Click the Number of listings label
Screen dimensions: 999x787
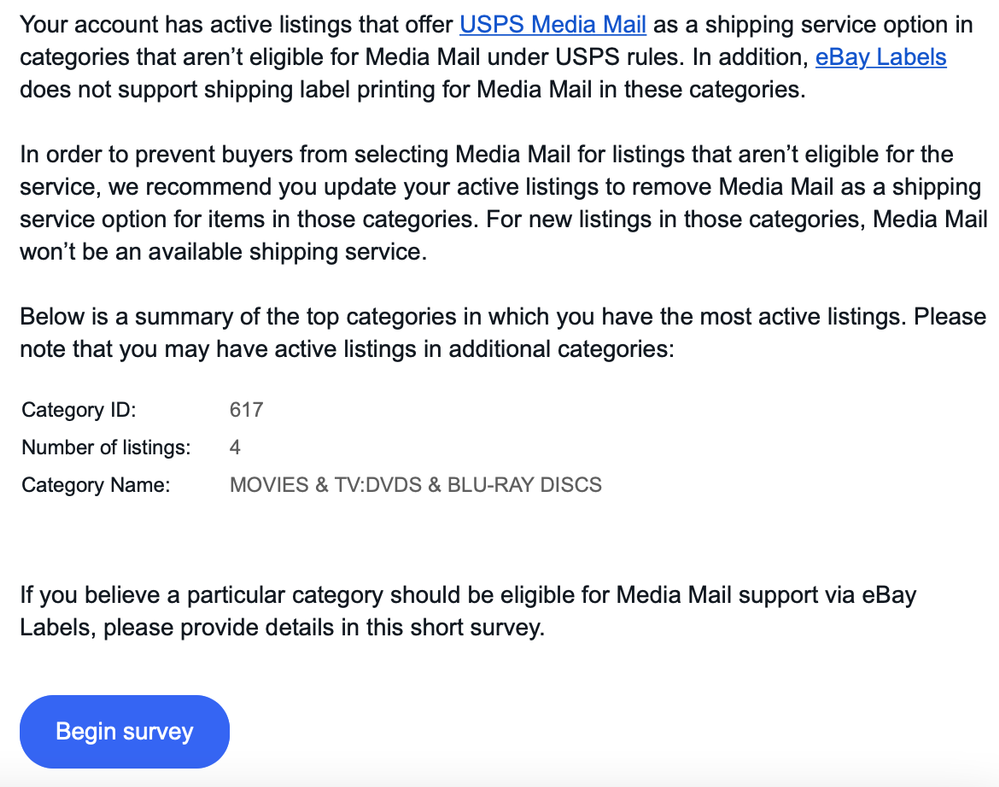click(x=106, y=447)
